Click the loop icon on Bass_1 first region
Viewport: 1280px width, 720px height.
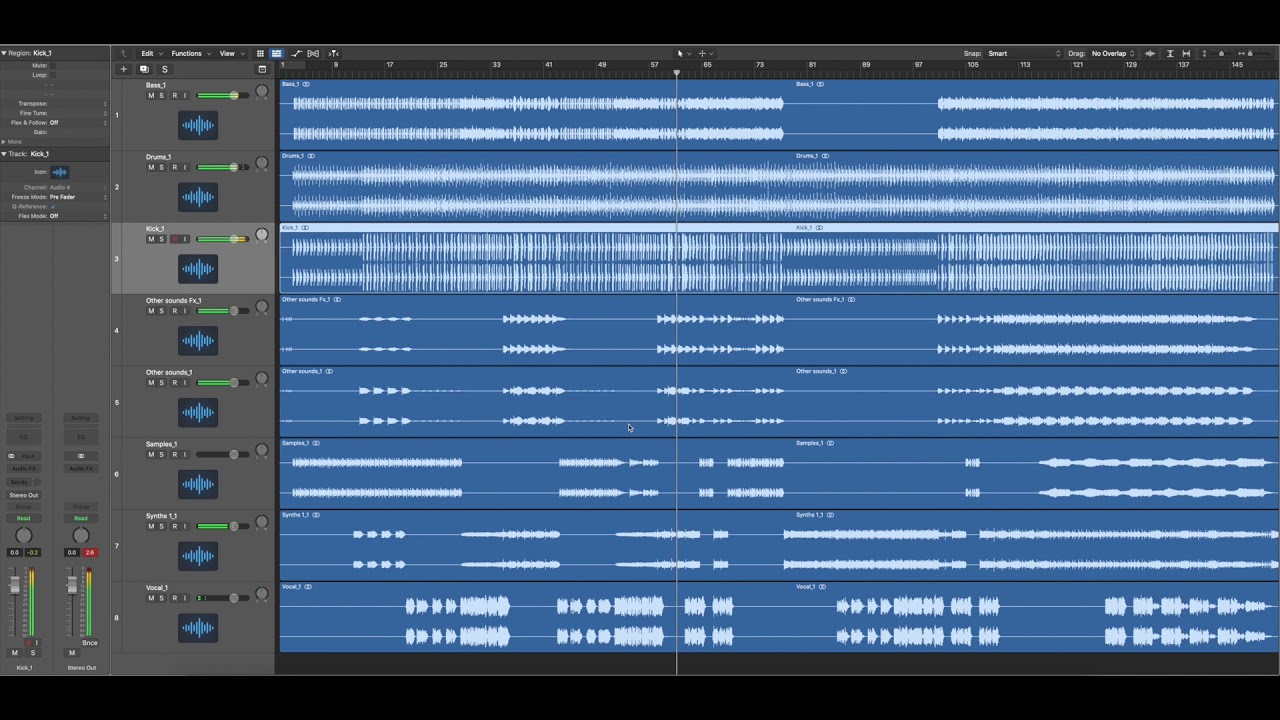click(x=306, y=84)
